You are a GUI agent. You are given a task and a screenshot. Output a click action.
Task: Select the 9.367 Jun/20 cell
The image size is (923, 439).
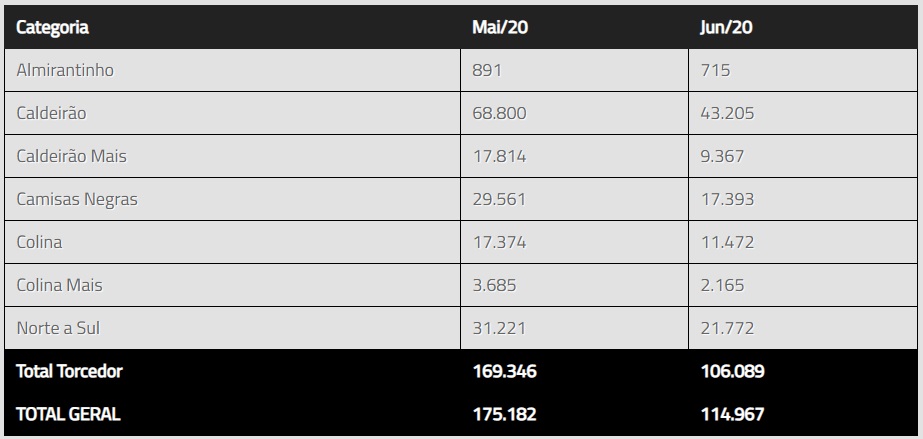click(722, 156)
